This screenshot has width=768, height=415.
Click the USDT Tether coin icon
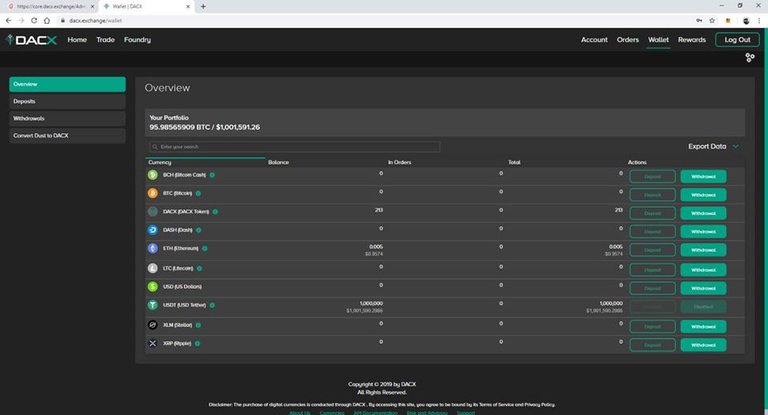point(153,305)
